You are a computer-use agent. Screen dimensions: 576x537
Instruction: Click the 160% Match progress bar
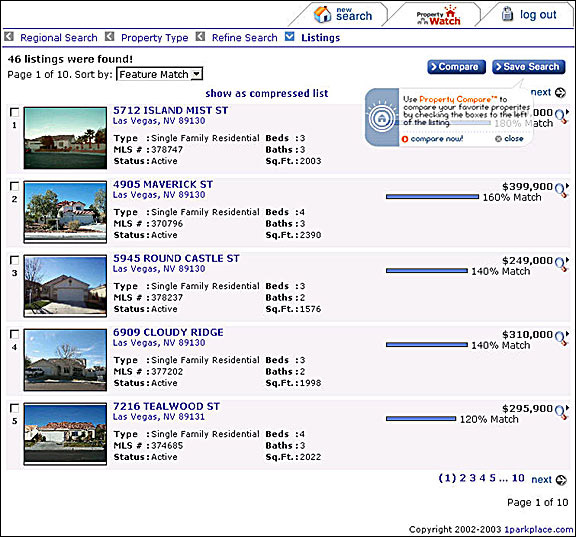click(432, 197)
